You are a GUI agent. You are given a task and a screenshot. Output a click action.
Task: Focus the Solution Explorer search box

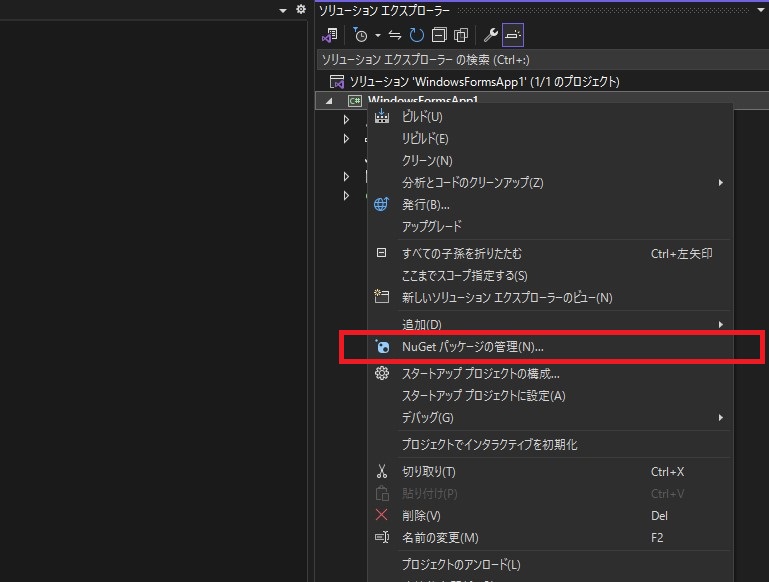click(x=542, y=60)
